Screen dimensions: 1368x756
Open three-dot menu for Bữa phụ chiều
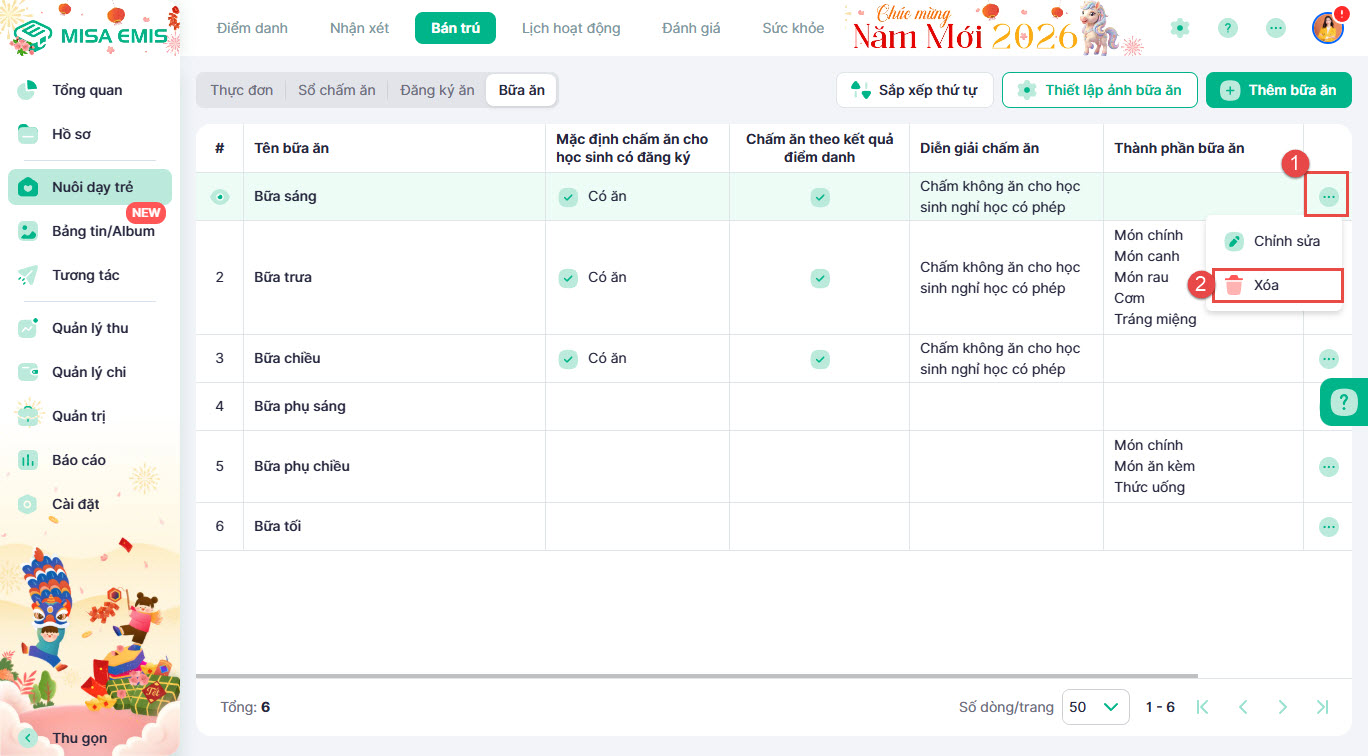click(x=1328, y=466)
